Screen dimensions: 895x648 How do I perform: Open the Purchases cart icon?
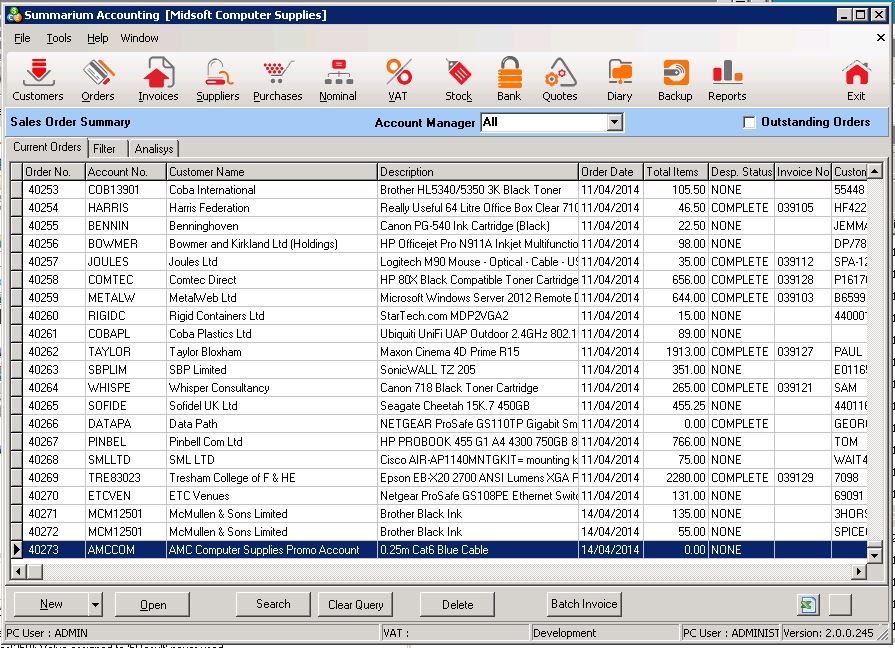click(278, 80)
